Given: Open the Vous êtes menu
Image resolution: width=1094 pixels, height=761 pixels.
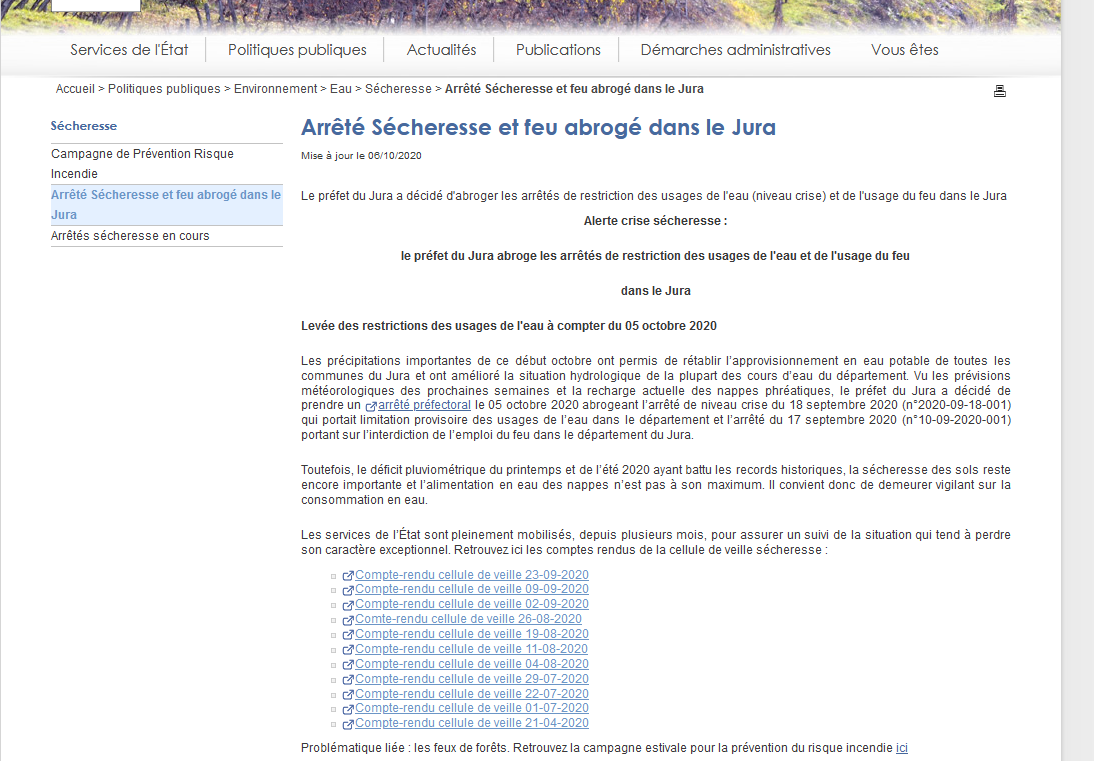Looking at the screenshot, I should pos(905,50).
